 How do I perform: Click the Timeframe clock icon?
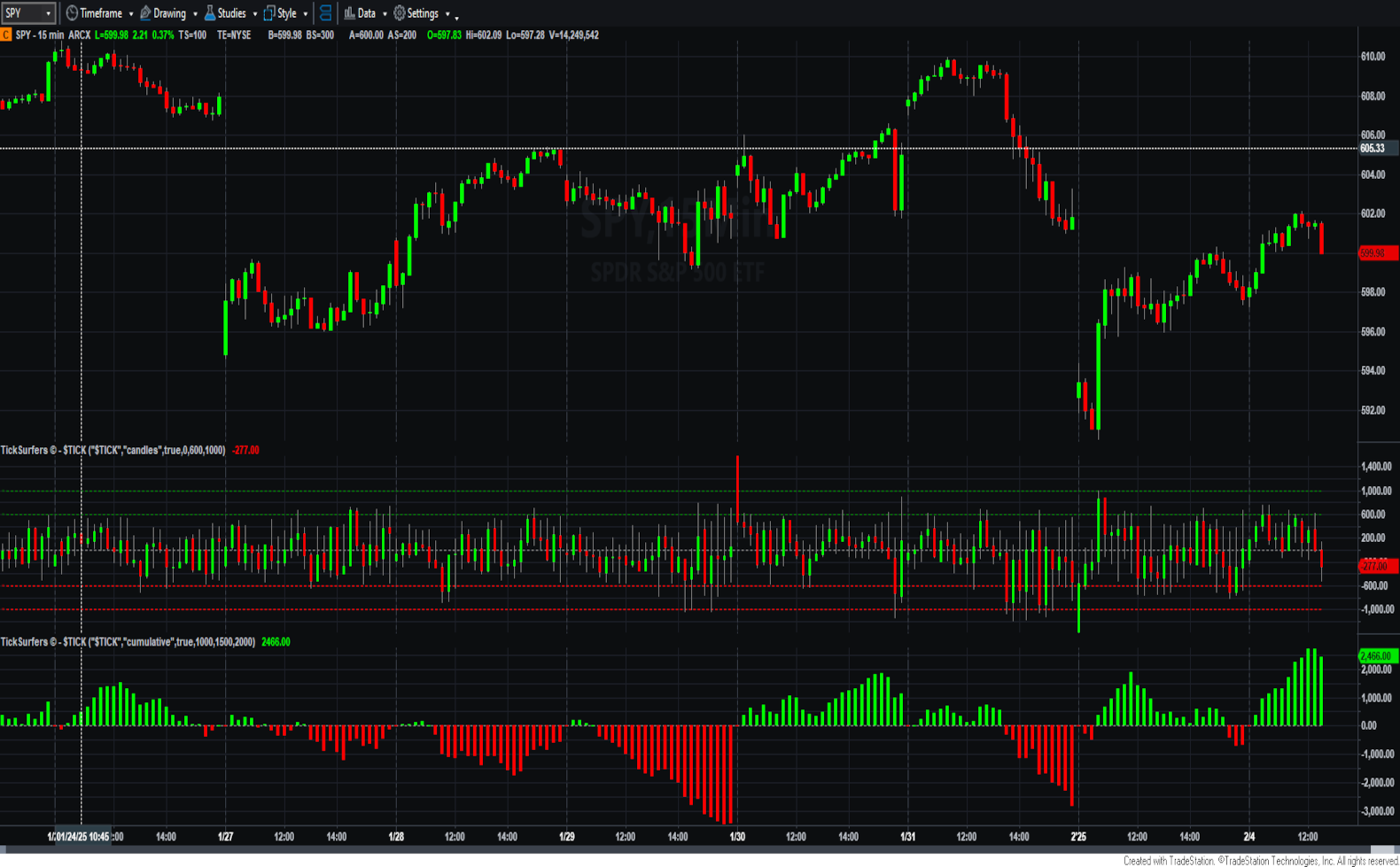click(72, 13)
